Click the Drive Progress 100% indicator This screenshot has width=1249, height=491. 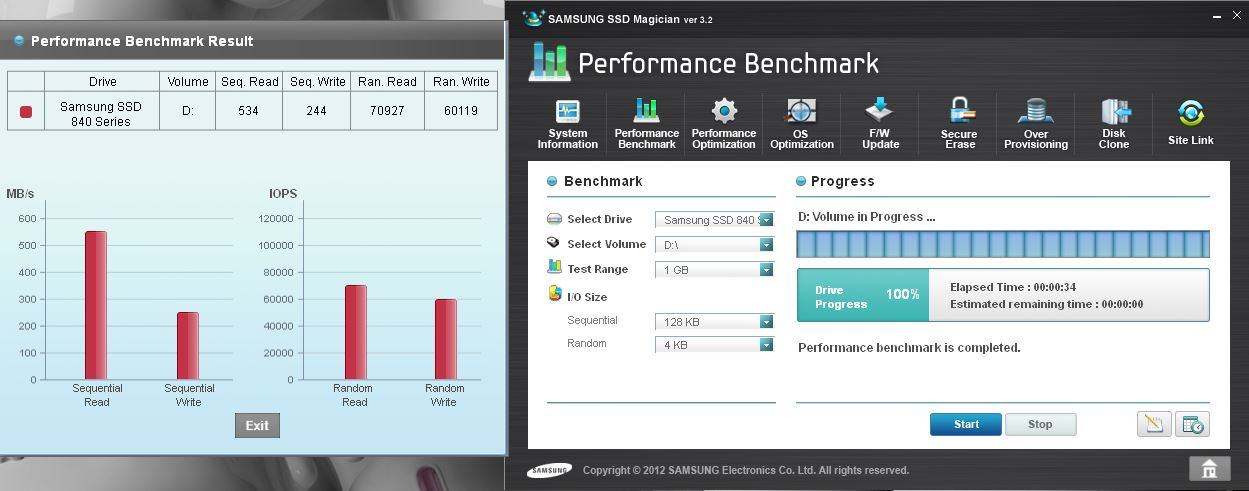863,295
